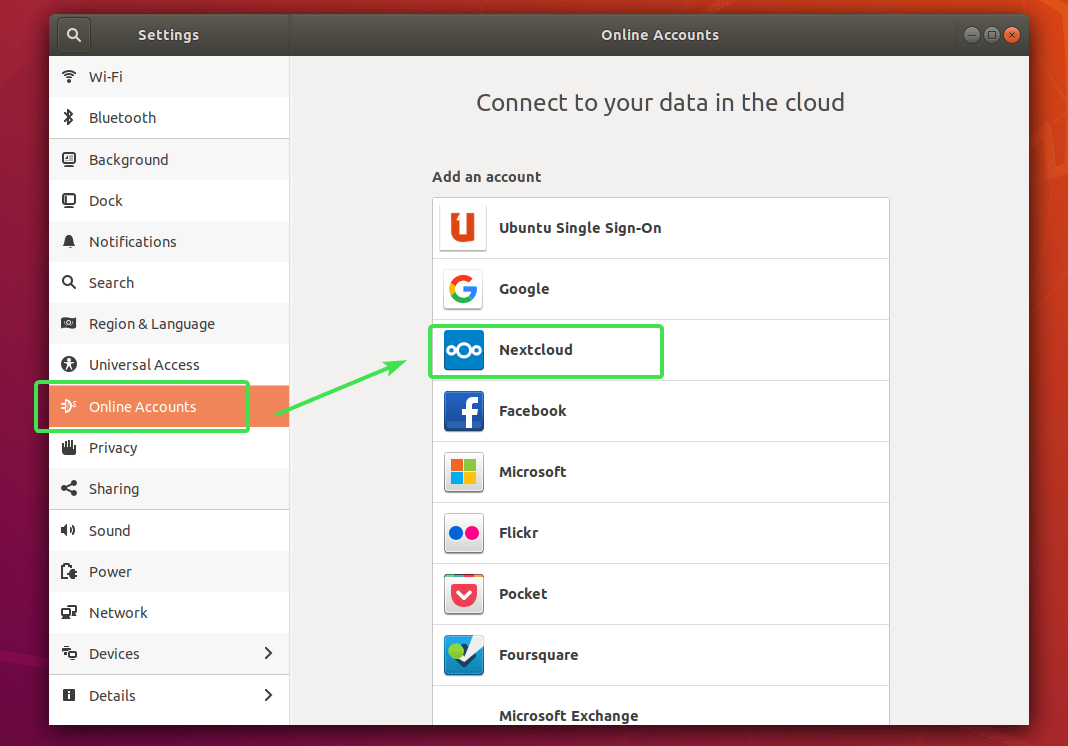
Task: Click the Universal Access person icon
Action: point(69,364)
